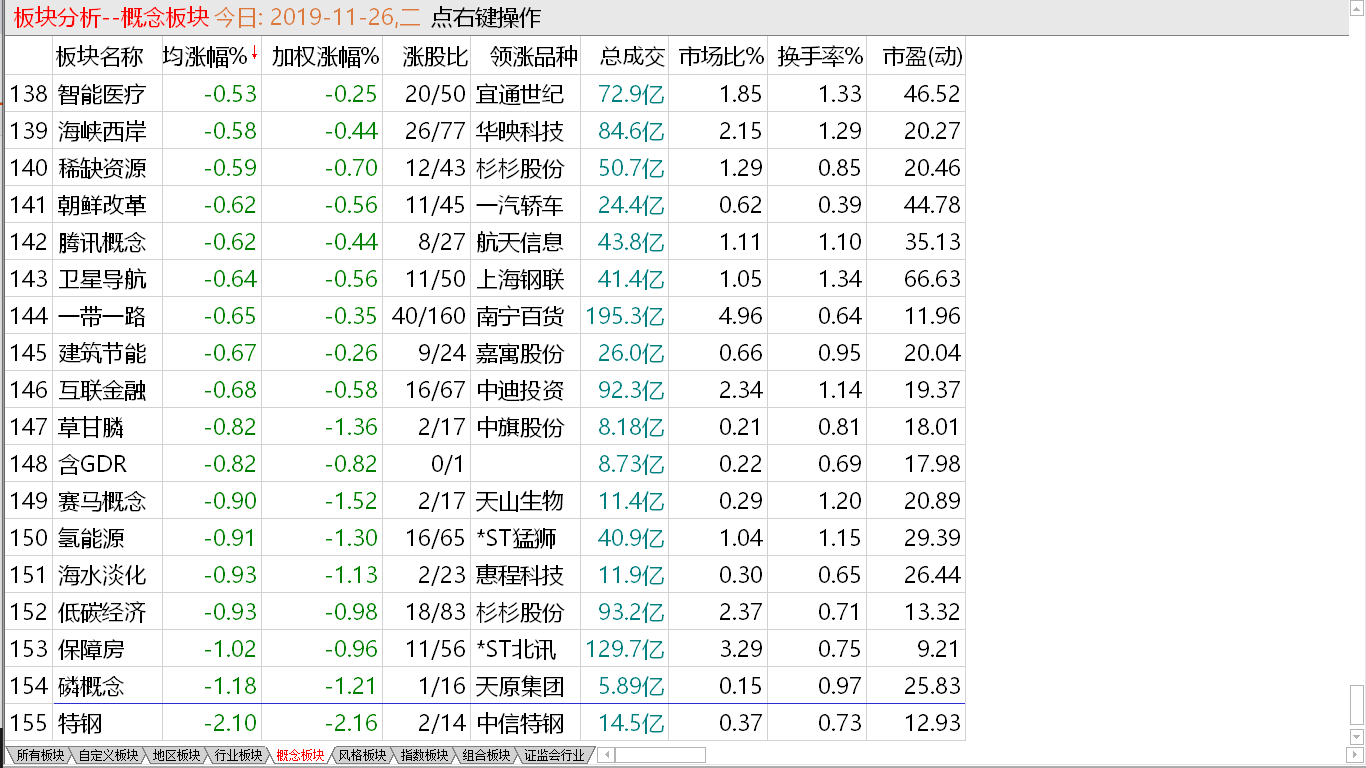
Task: Sort by 涨股比 column header
Action: click(435, 56)
